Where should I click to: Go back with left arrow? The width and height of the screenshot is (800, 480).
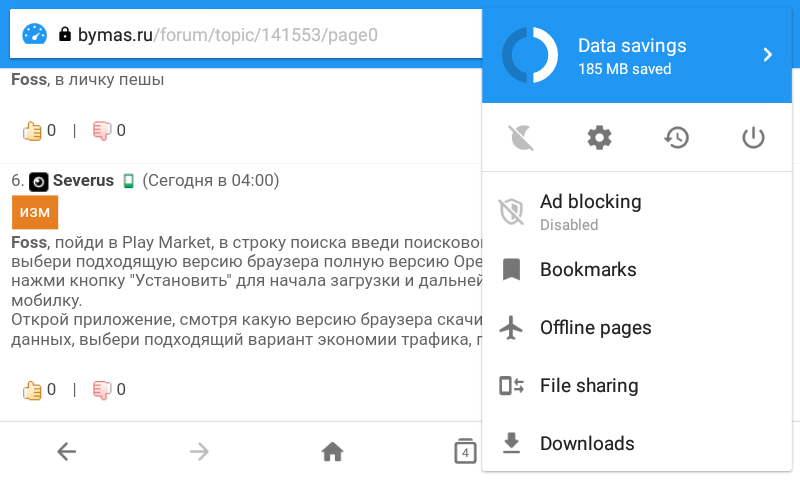(x=66, y=452)
